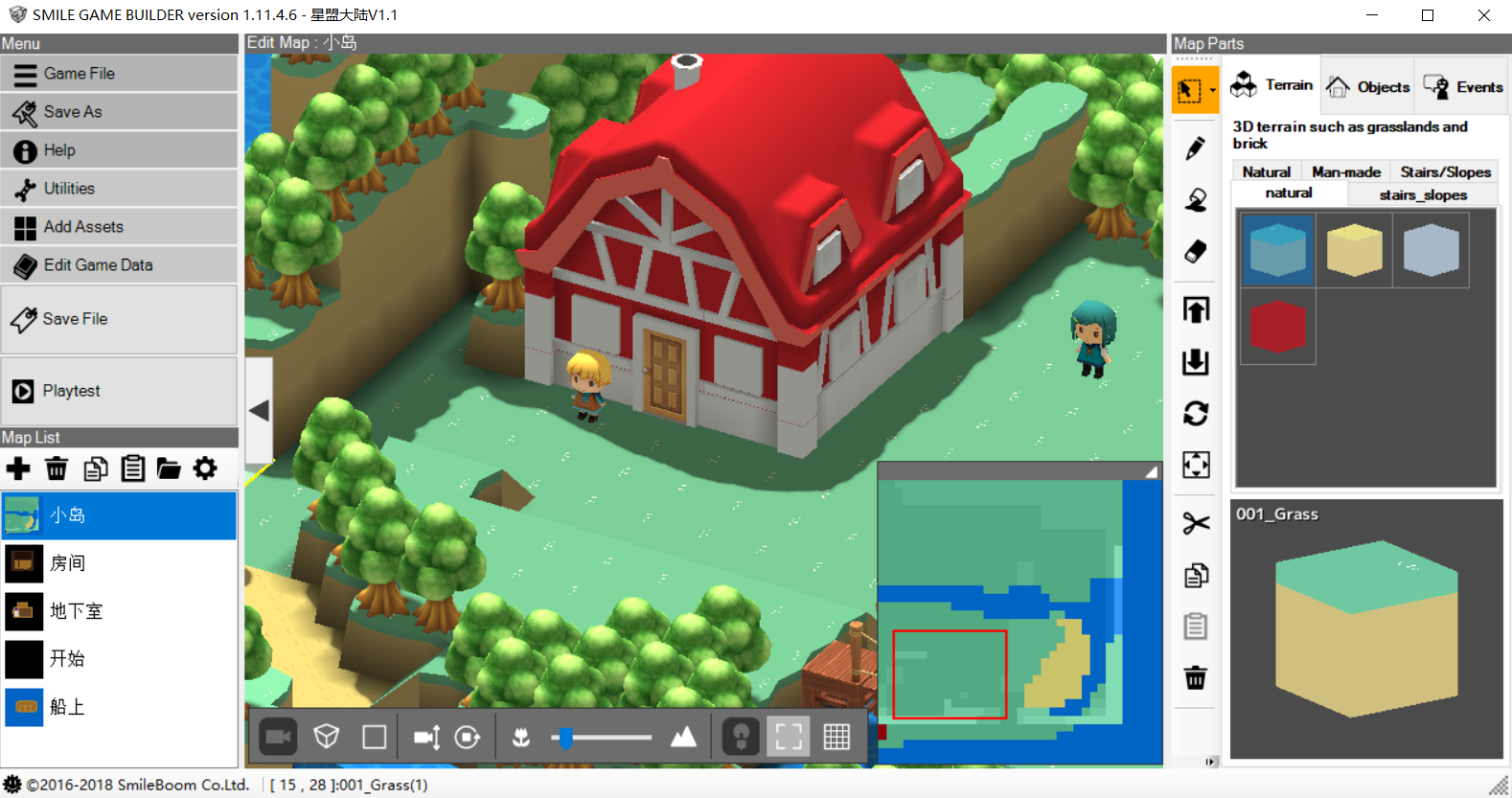Switch to the Events tab
Image resolution: width=1512 pixels, height=798 pixels.
coord(1462,87)
